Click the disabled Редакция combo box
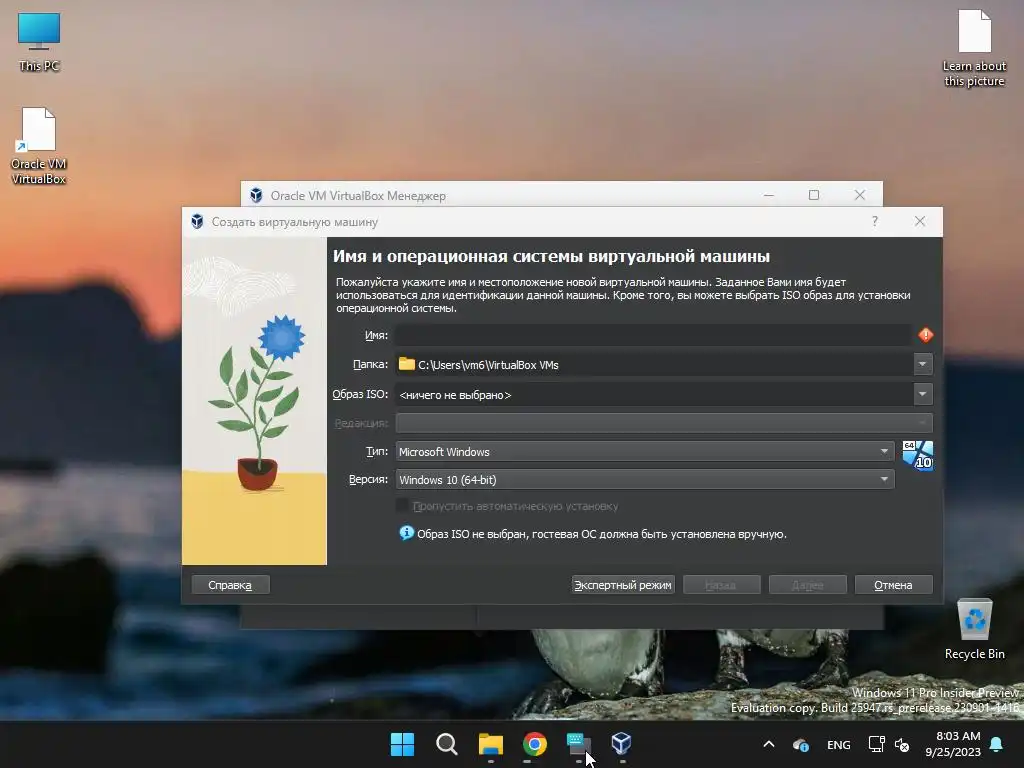This screenshot has width=1024, height=768. point(664,423)
